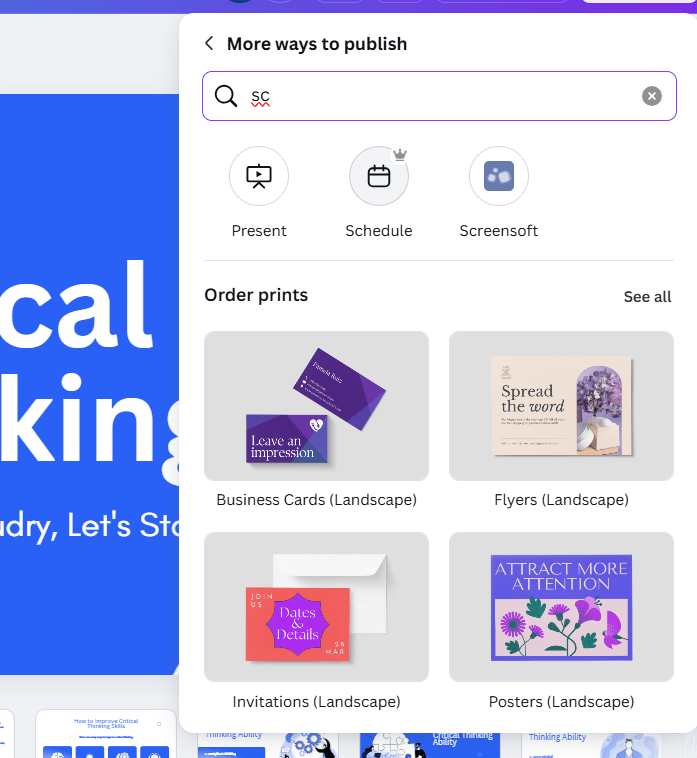697x758 pixels.
Task: Click the Order prints section heading
Action: 256,295
